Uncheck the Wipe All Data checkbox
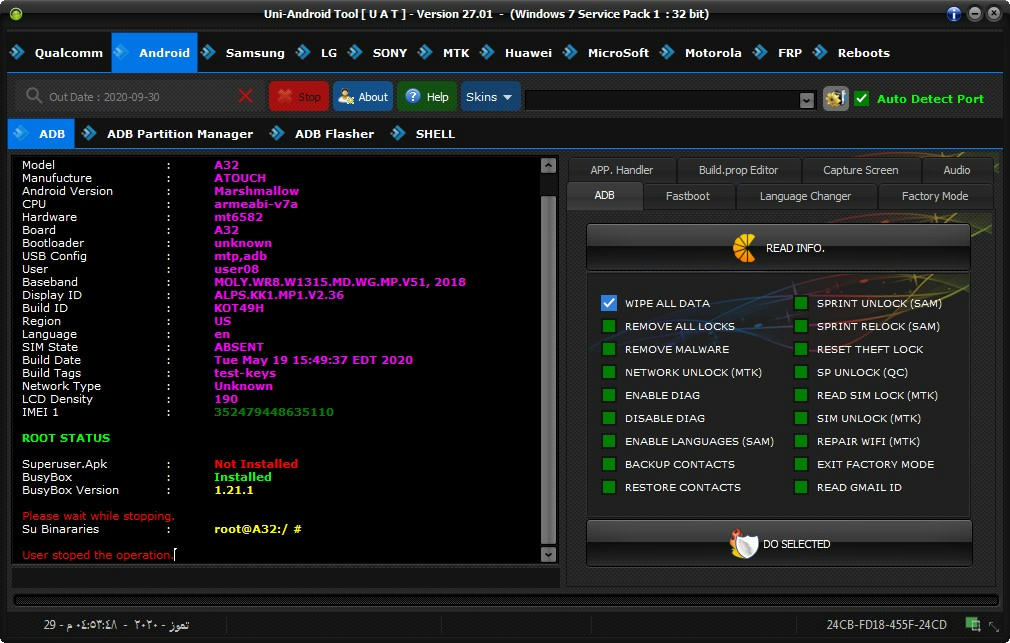The image size is (1010, 643). click(x=609, y=303)
